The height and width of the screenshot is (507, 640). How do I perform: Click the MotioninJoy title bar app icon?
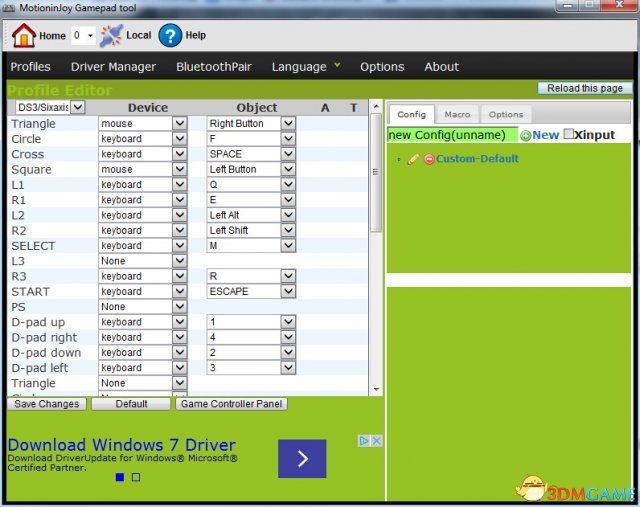pos(9,8)
